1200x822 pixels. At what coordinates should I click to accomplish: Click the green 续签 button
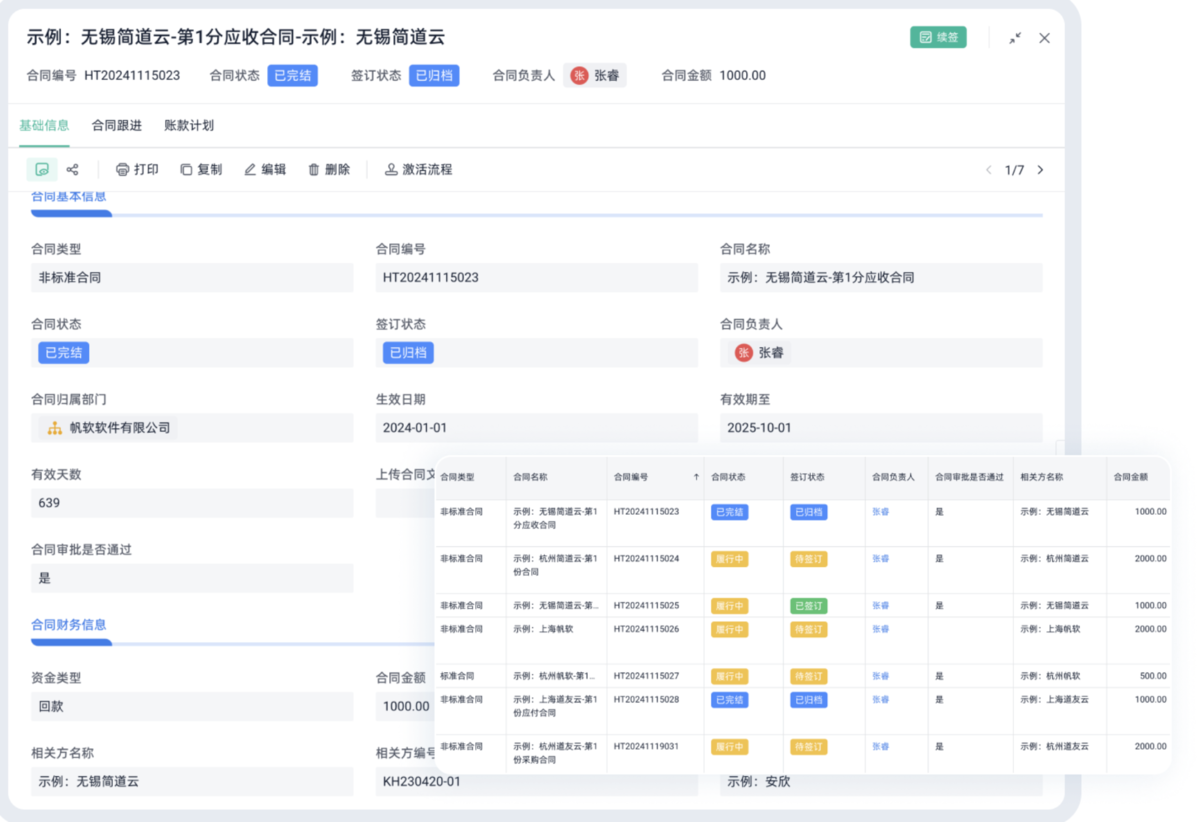pos(938,37)
